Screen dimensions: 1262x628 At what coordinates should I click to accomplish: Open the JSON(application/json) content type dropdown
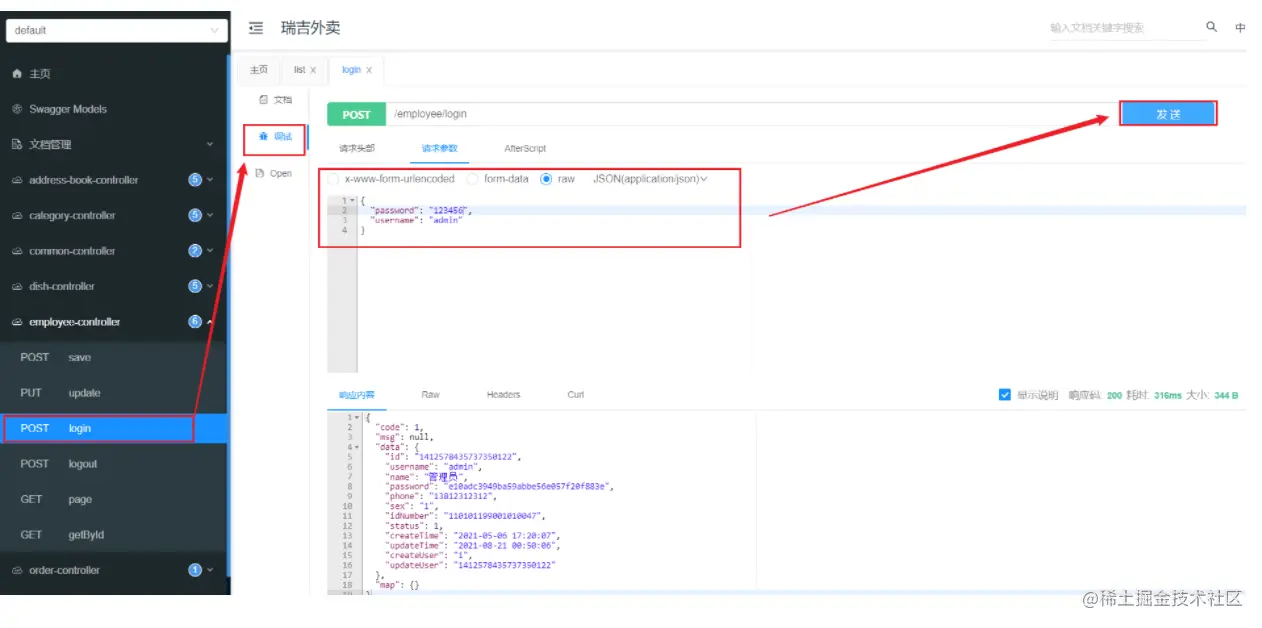pyautogui.click(x=650, y=179)
